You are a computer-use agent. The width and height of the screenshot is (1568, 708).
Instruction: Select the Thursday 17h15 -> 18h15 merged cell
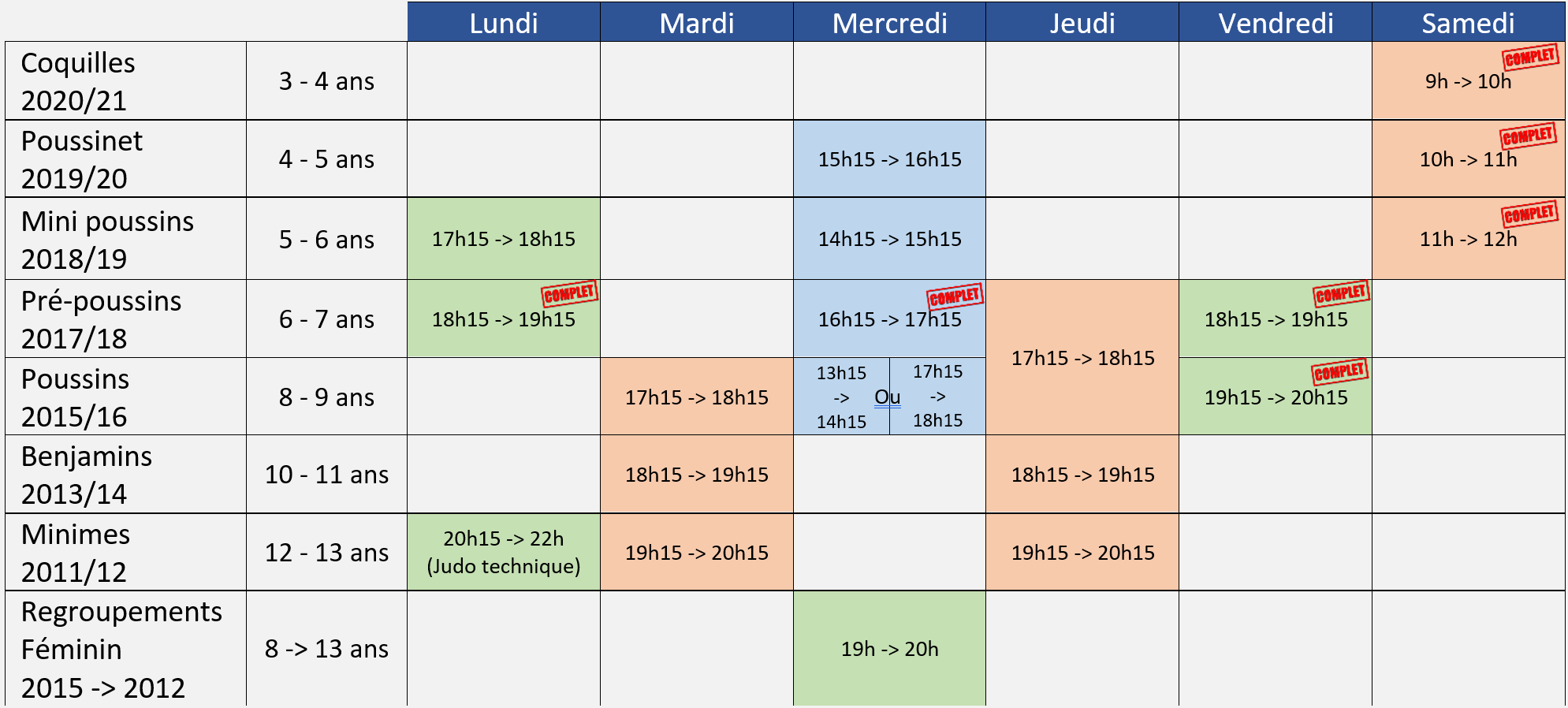[x=1082, y=357]
